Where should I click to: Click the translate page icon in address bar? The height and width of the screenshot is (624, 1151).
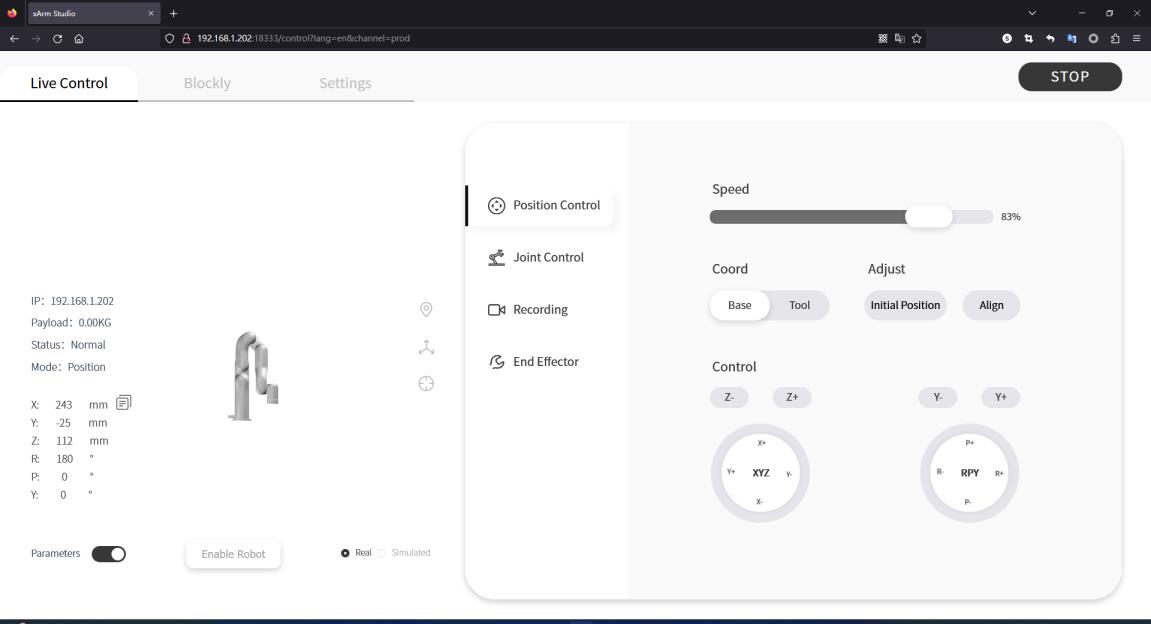point(899,38)
